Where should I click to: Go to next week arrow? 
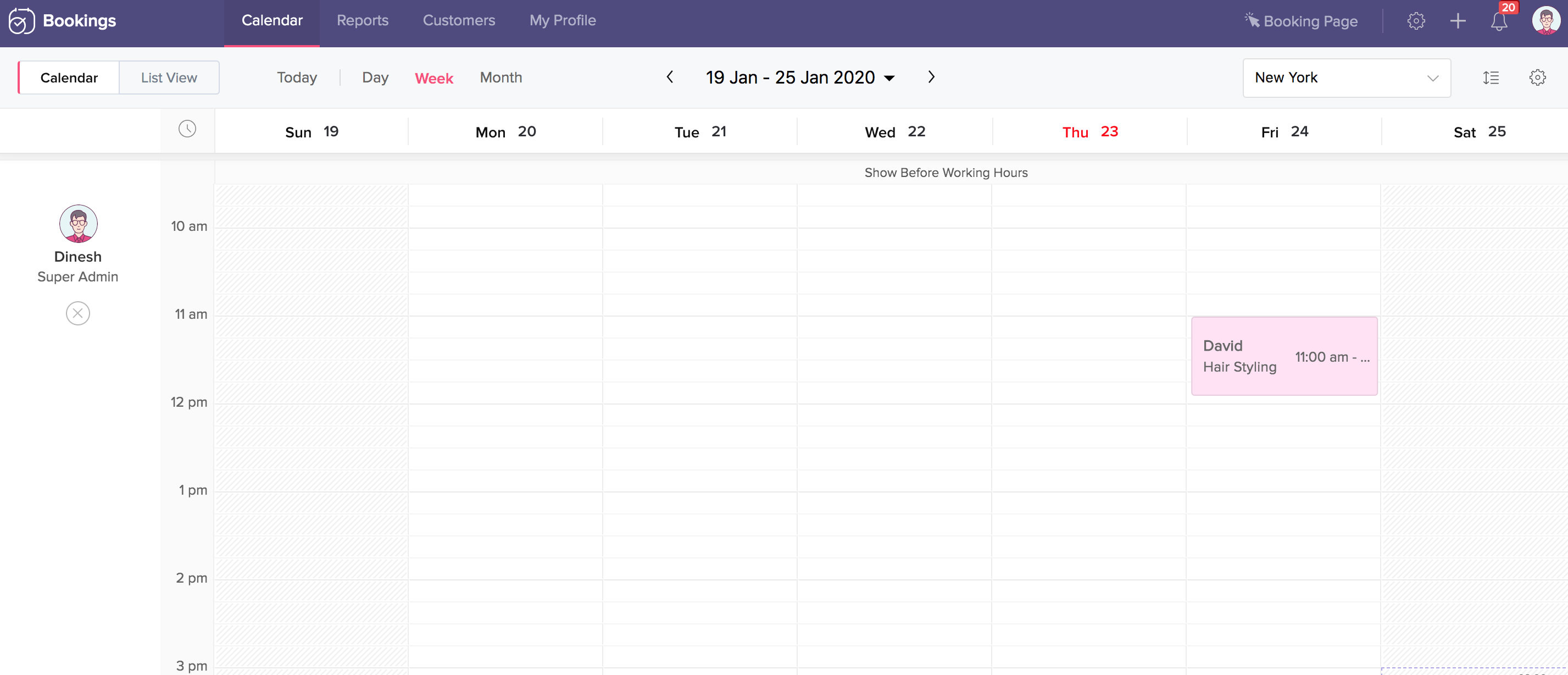(931, 78)
